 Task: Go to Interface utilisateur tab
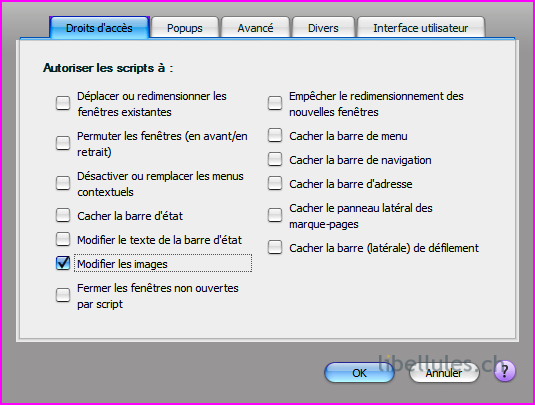(420, 27)
